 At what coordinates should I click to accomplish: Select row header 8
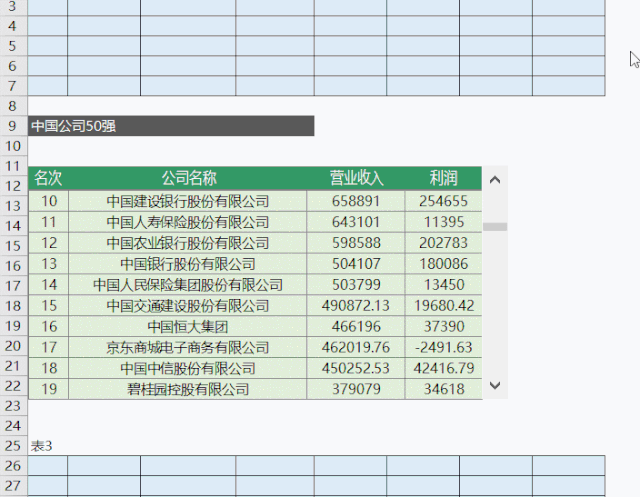click(x=13, y=106)
